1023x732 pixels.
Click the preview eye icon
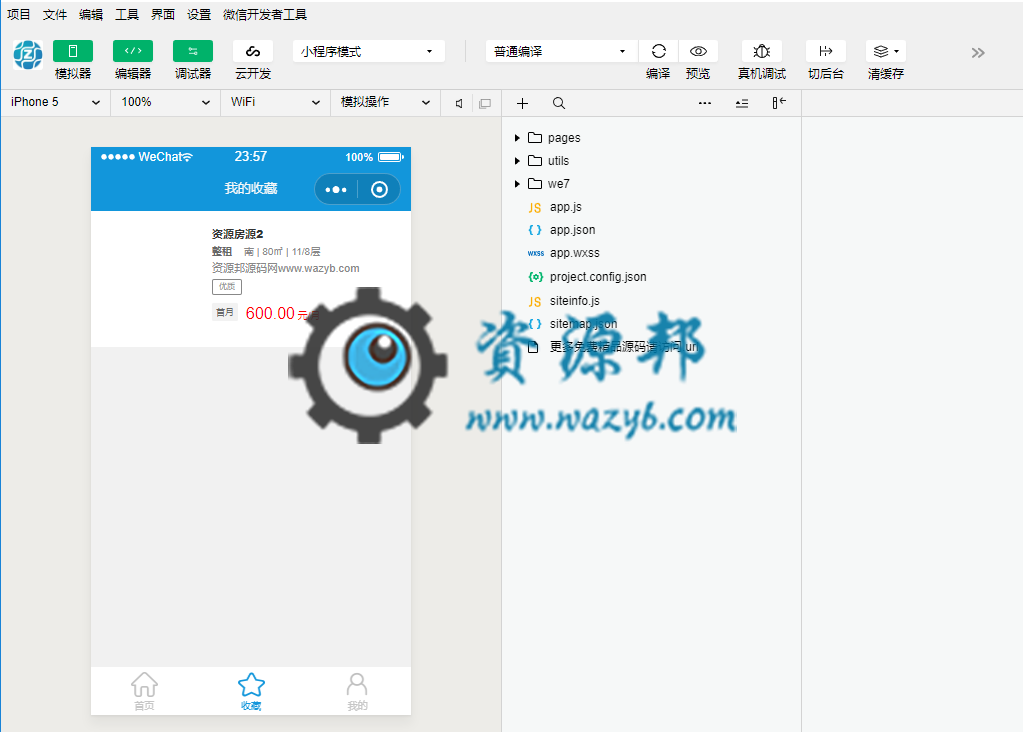click(698, 52)
